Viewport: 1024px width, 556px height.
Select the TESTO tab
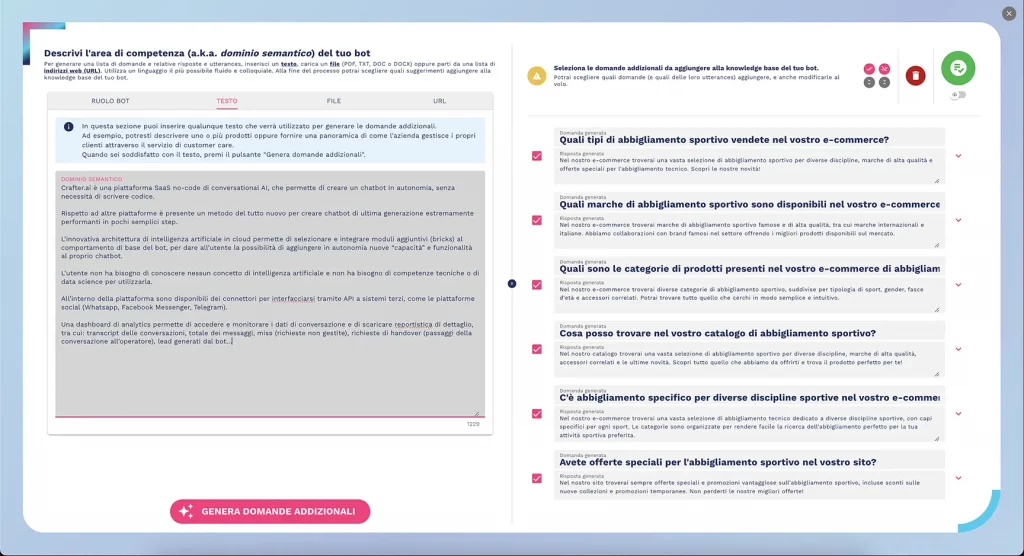pyautogui.click(x=227, y=101)
